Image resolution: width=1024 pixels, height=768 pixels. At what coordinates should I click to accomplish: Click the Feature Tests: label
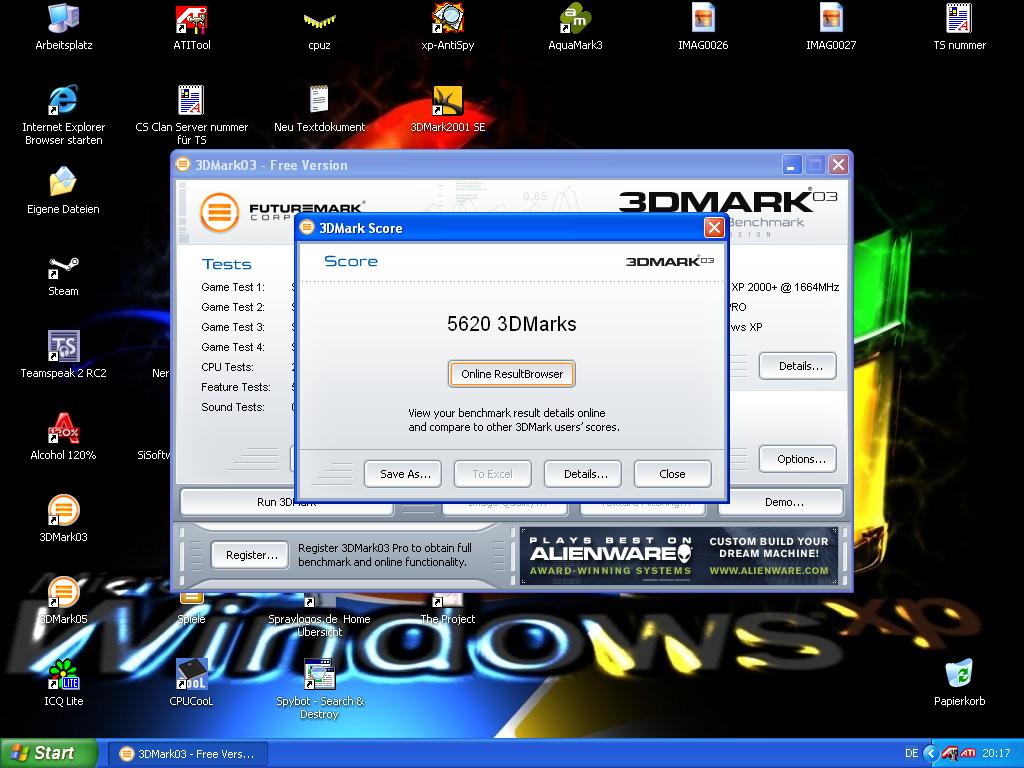click(236, 387)
